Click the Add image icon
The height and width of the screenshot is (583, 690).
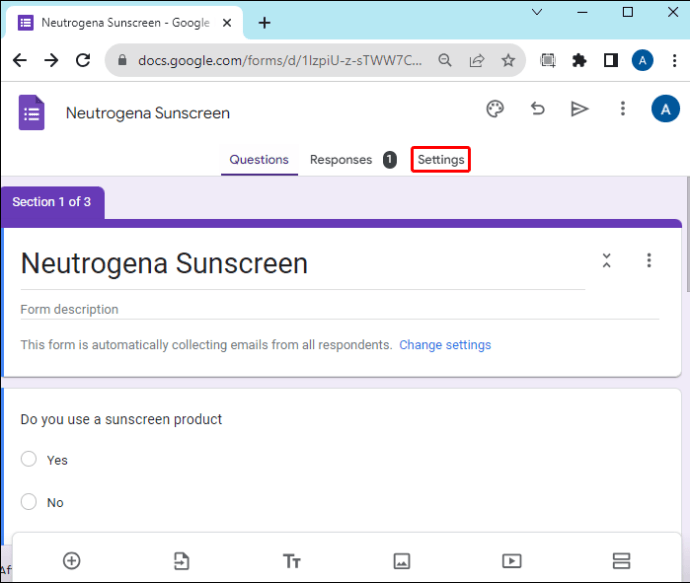402,561
